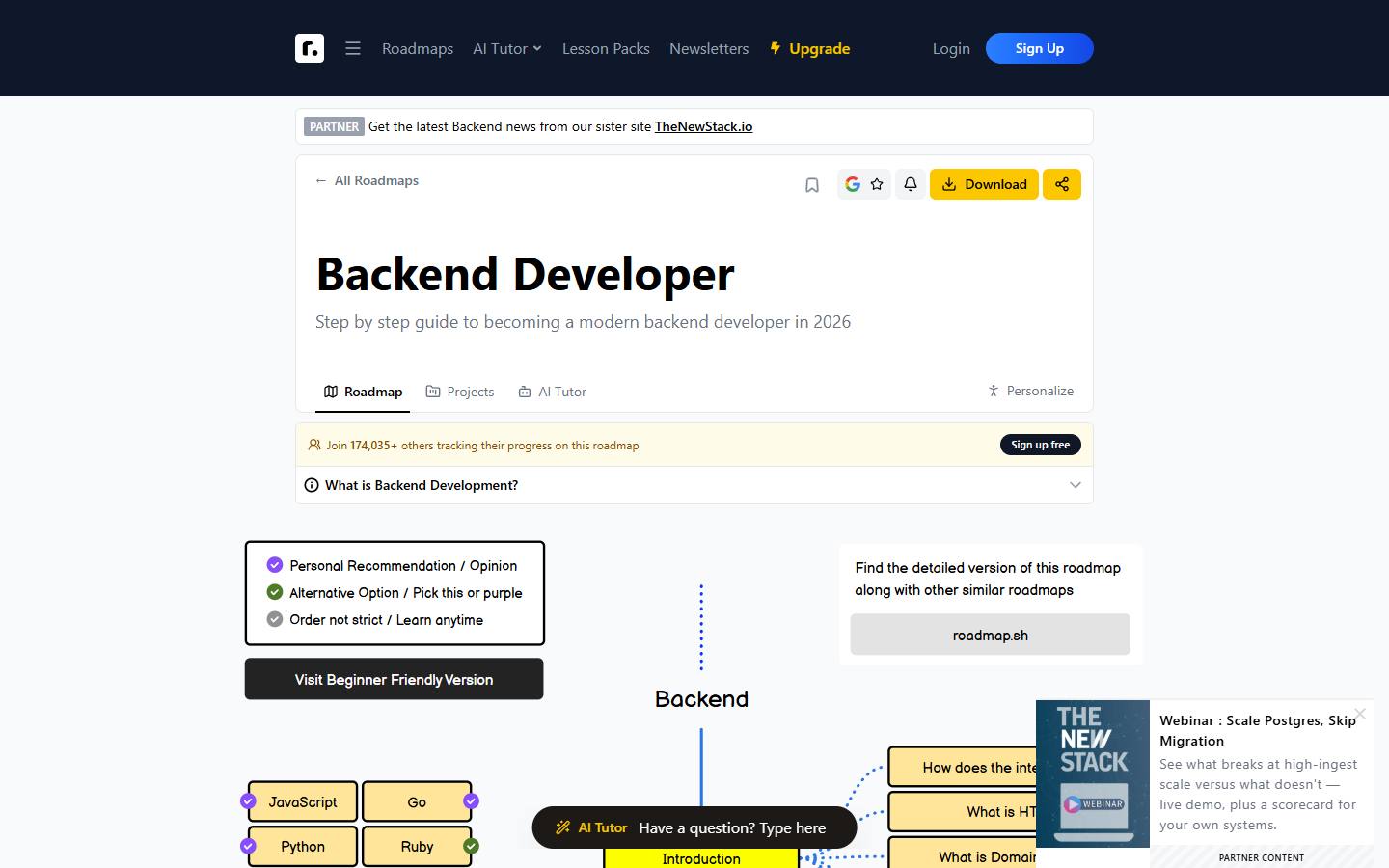Image resolution: width=1389 pixels, height=868 pixels.
Task: Click the Upgrade link
Action: 809,48
